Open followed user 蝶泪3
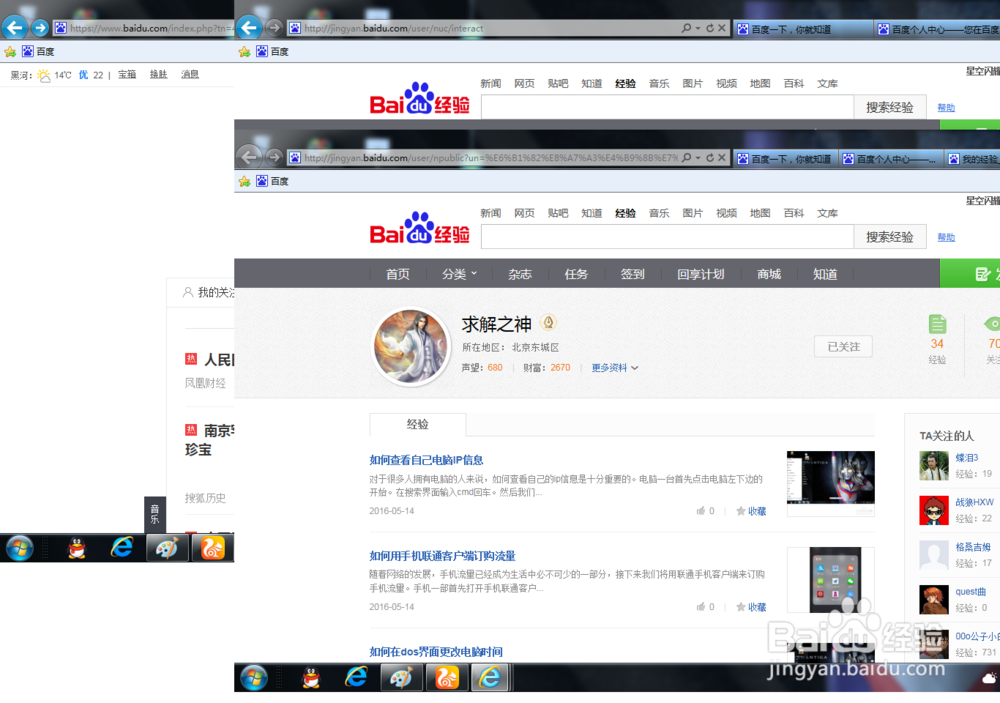This screenshot has height=703, width=1000. [967, 458]
